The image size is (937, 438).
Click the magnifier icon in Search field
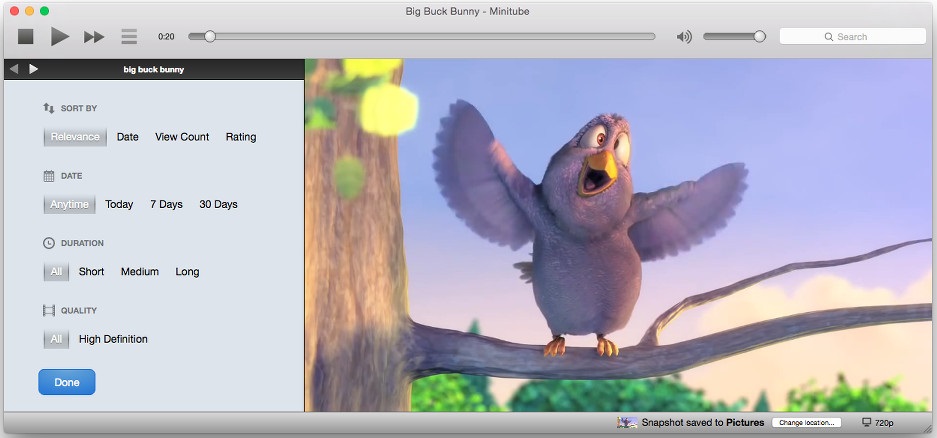coord(829,37)
